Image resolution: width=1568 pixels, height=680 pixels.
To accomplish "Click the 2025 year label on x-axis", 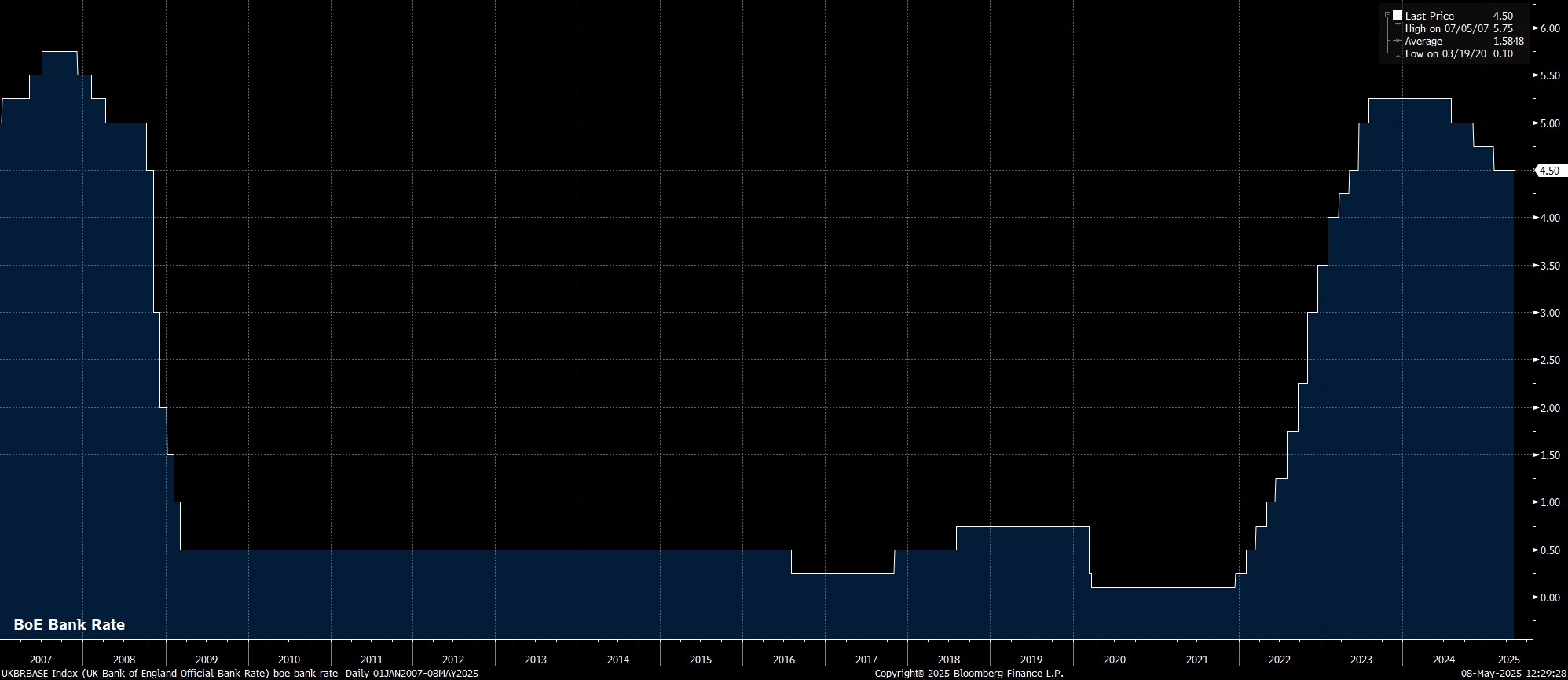I will (x=1502, y=660).
